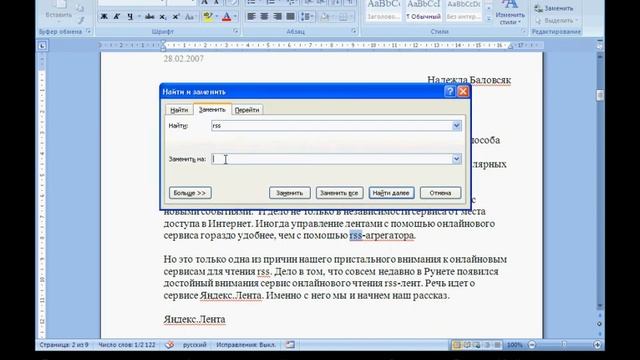Click the spelling check status icon

(x=170, y=345)
